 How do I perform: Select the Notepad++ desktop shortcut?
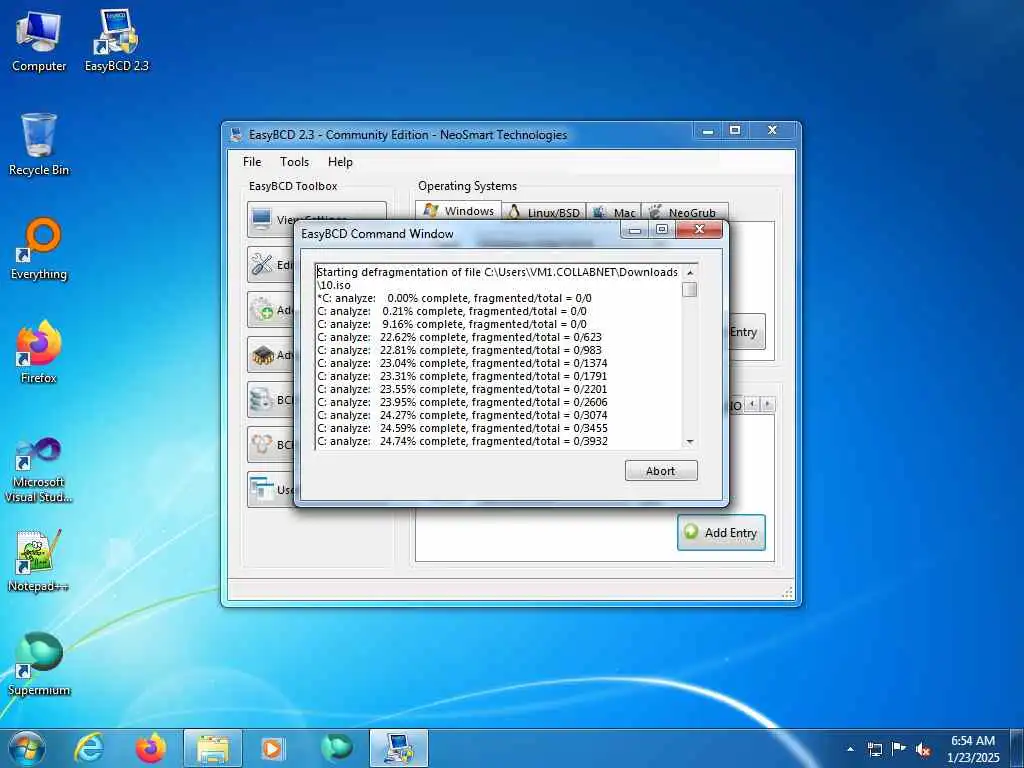click(39, 561)
